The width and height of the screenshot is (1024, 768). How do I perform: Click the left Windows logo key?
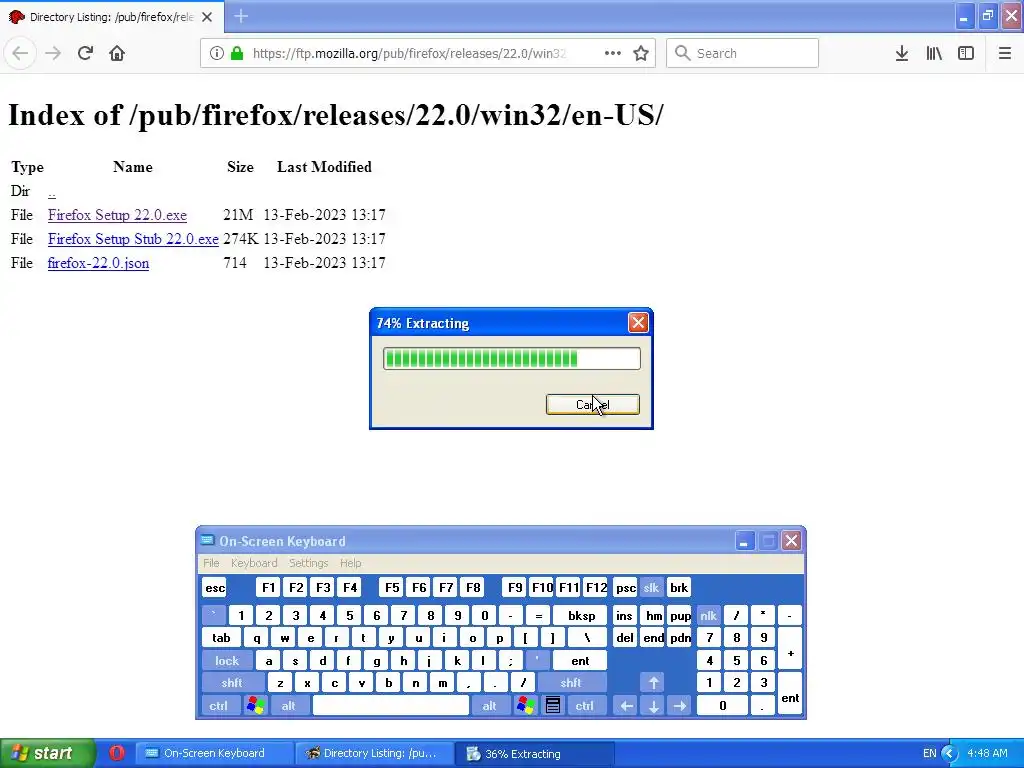[255, 706]
